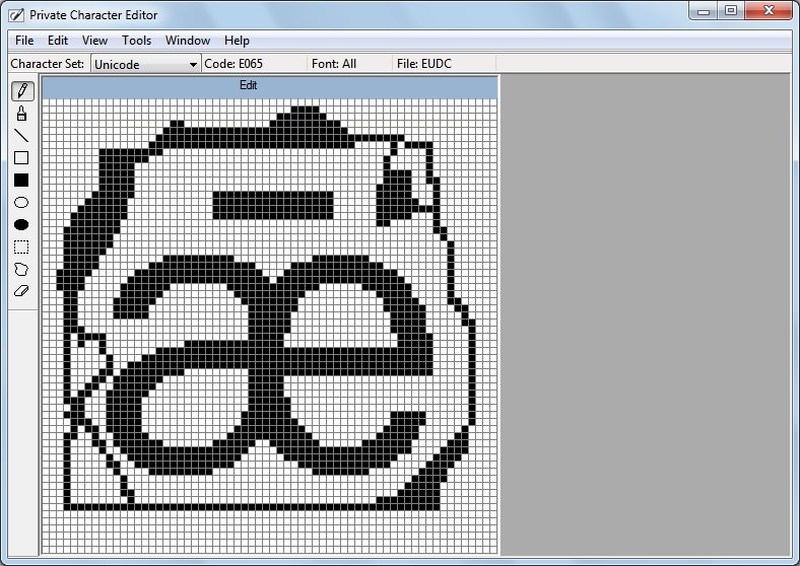Select the Brush tool

[21, 113]
